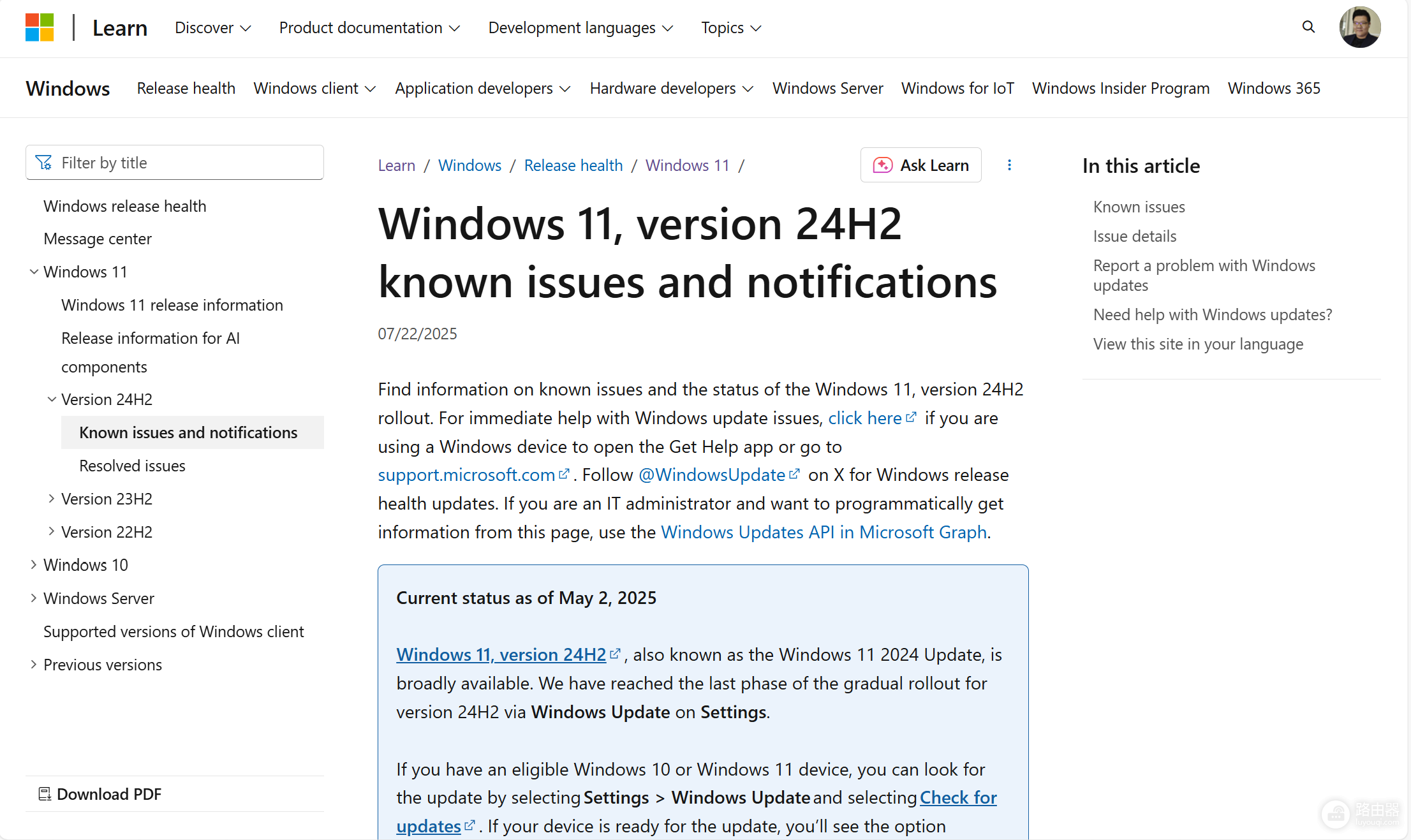
Task: Select Known issues and notifications item
Action: click(192, 432)
